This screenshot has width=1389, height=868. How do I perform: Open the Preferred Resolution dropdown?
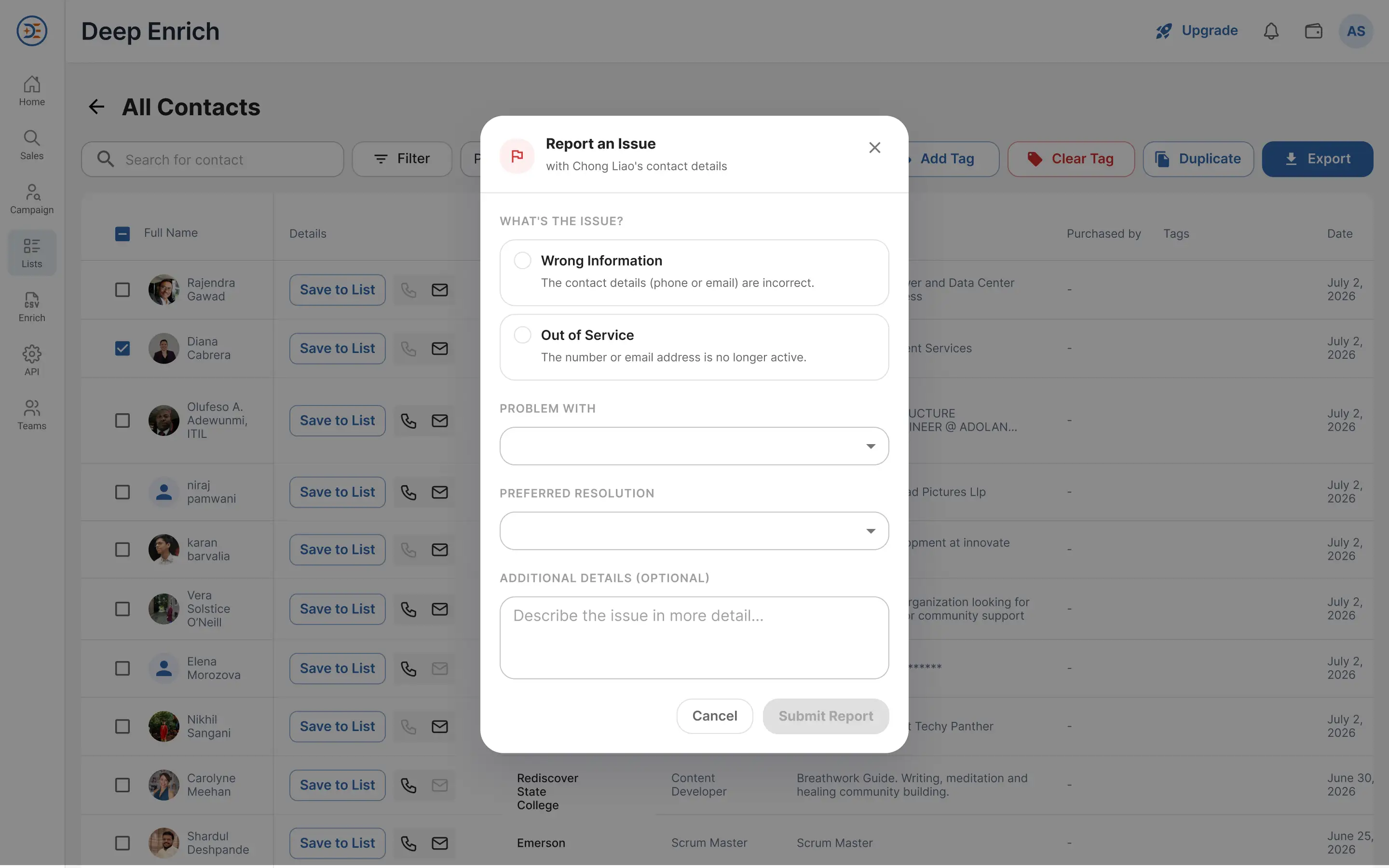click(694, 531)
